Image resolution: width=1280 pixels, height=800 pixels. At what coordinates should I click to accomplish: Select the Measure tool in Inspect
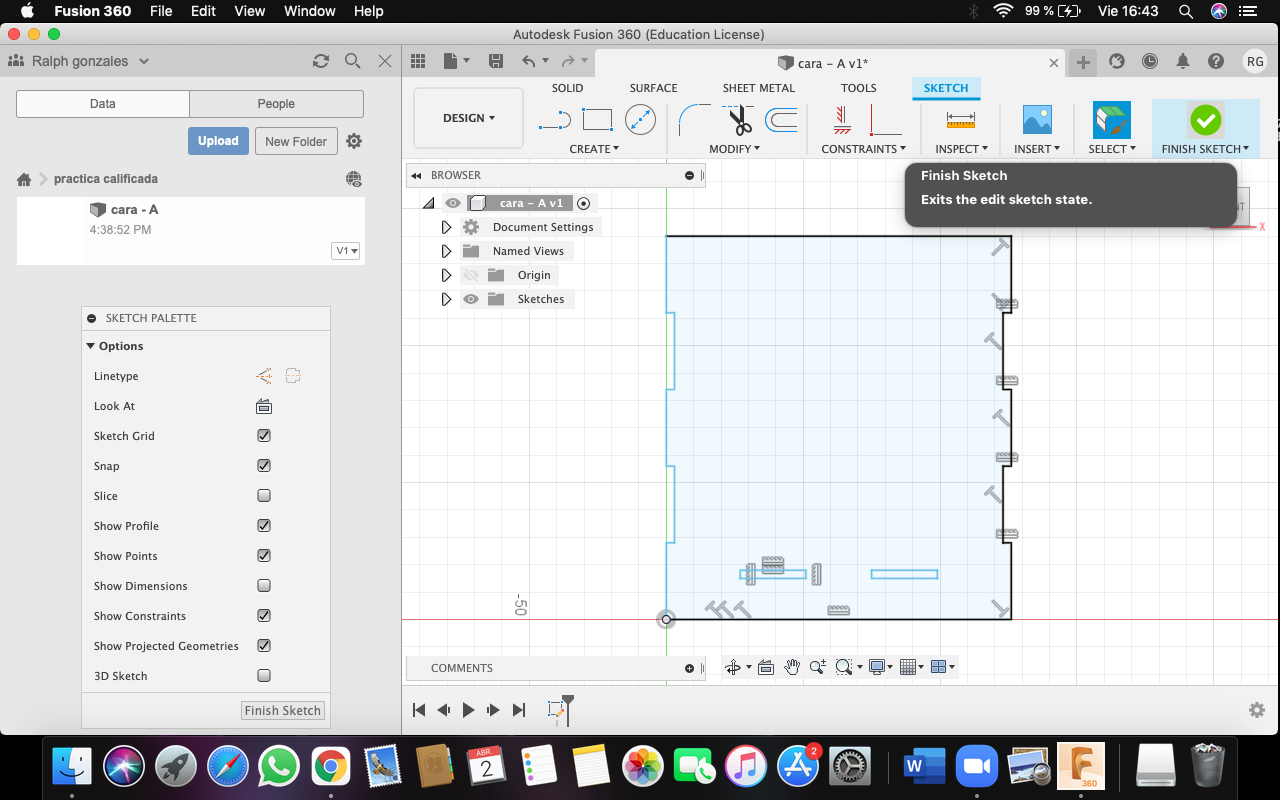pos(960,120)
